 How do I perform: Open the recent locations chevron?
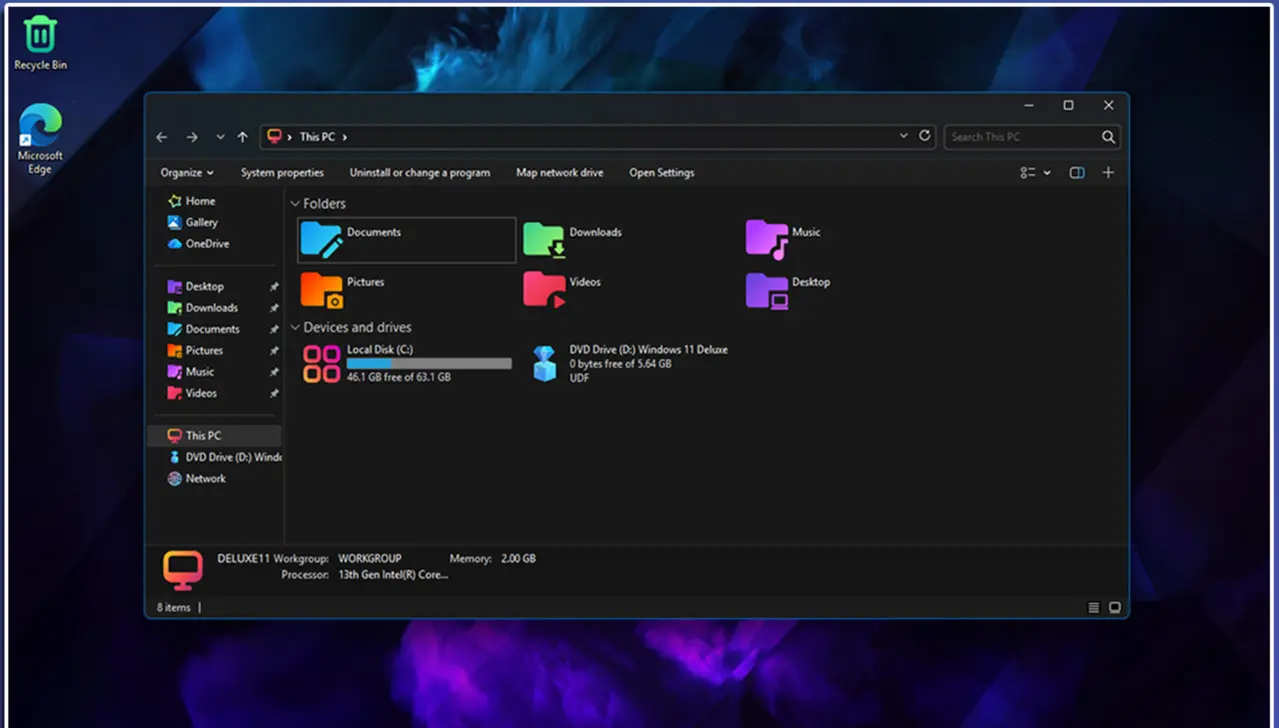(x=220, y=137)
